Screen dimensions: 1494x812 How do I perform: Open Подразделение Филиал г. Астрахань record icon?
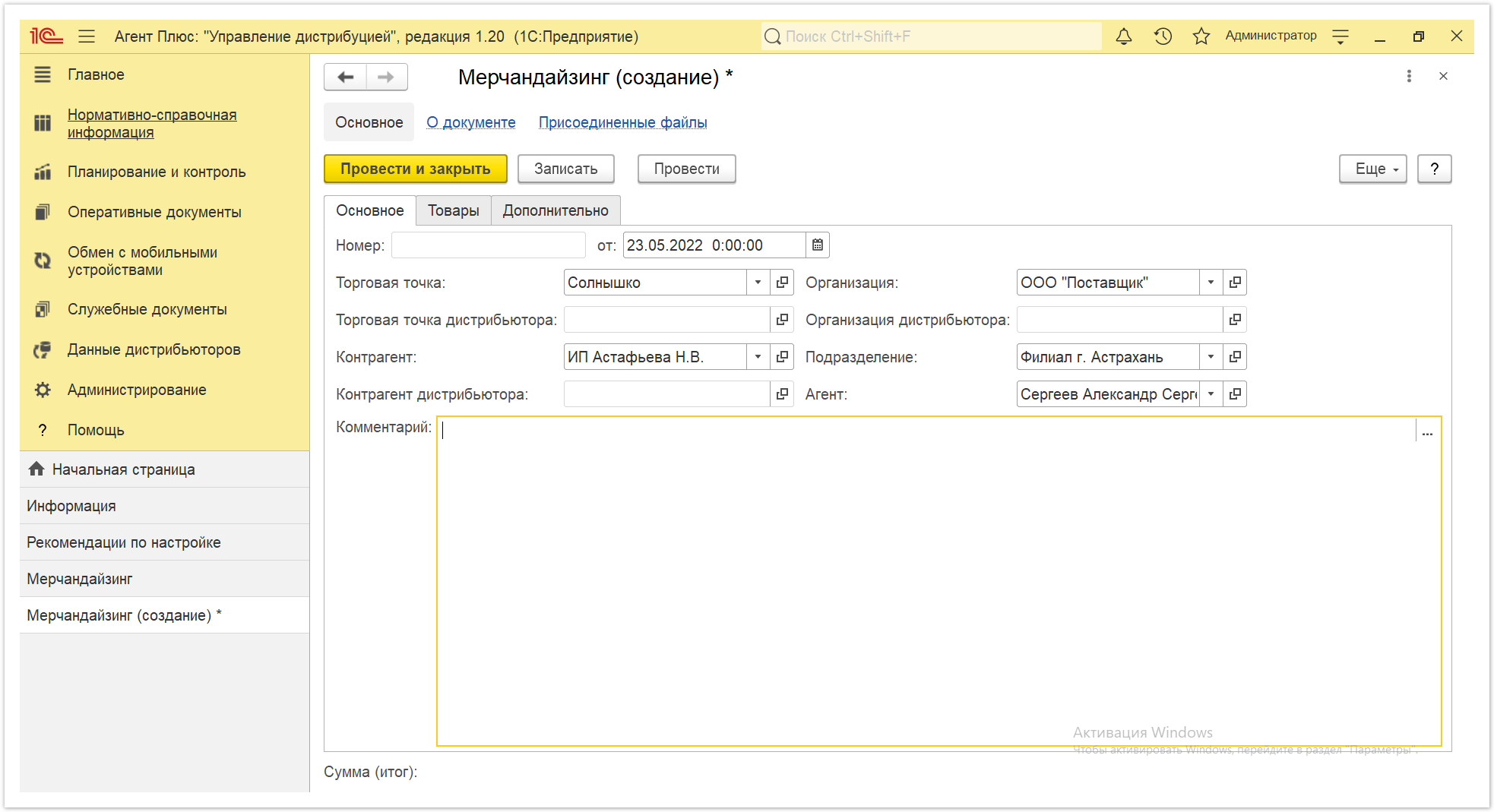tap(1235, 356)
